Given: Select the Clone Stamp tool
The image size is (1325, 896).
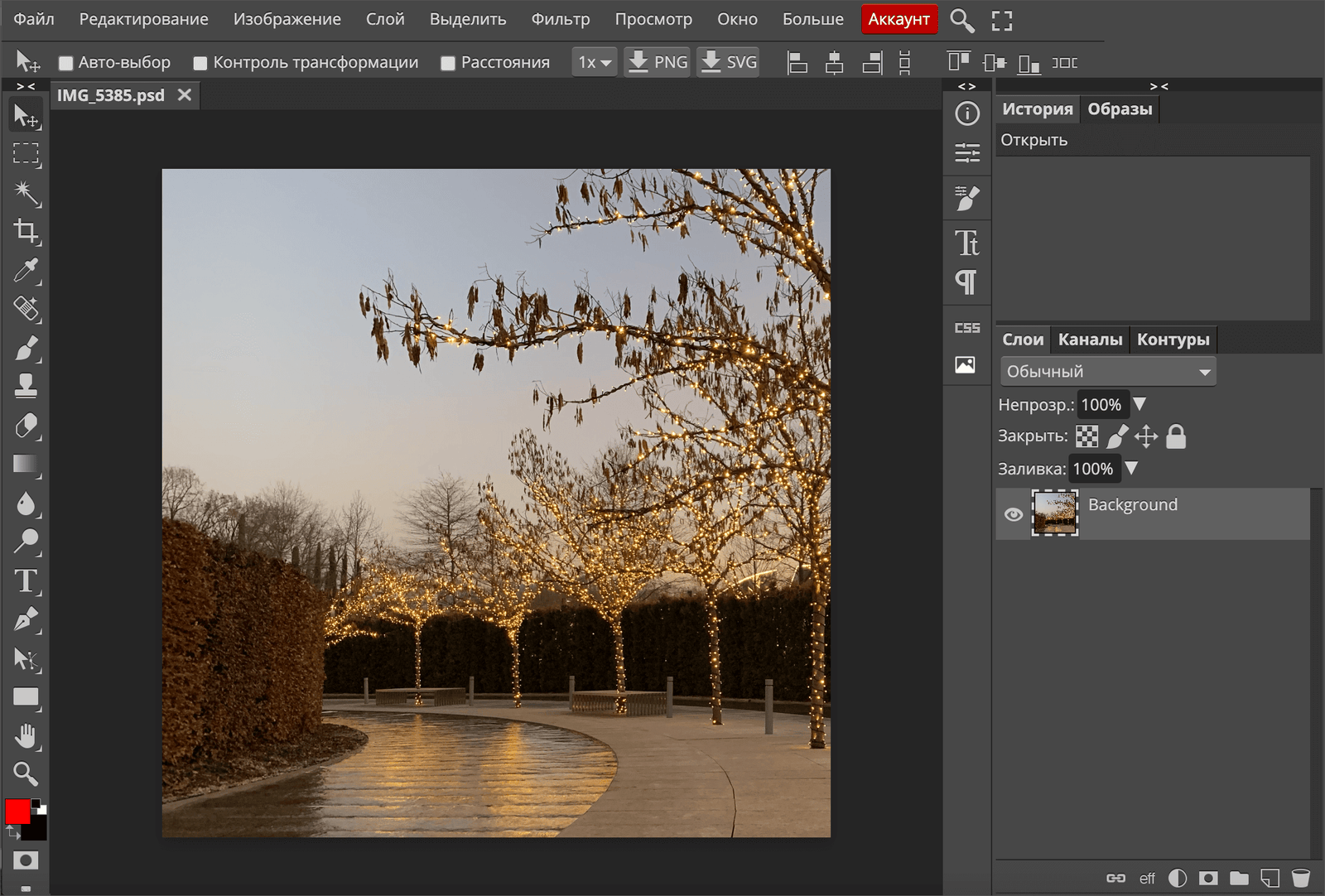Looking at the screenshot, I should point(26,386).
